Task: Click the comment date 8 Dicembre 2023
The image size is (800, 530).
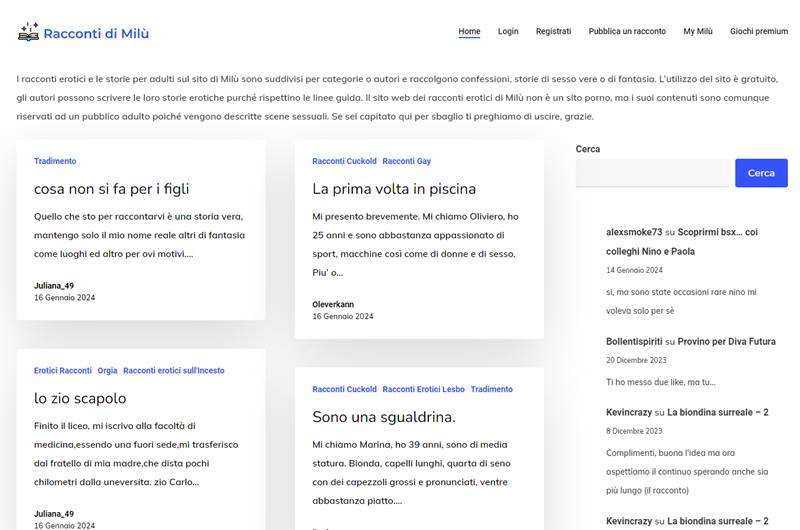Action: click(x=634, y=431)
